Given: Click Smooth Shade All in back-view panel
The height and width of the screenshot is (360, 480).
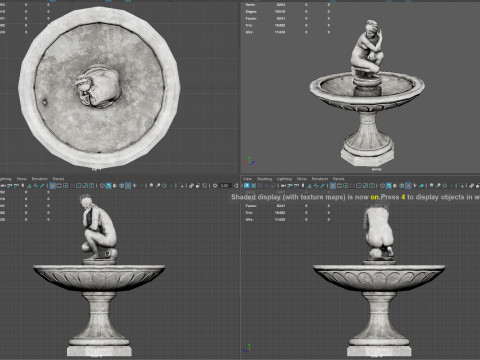Looking at the screenshot, I should pos(389,186).
